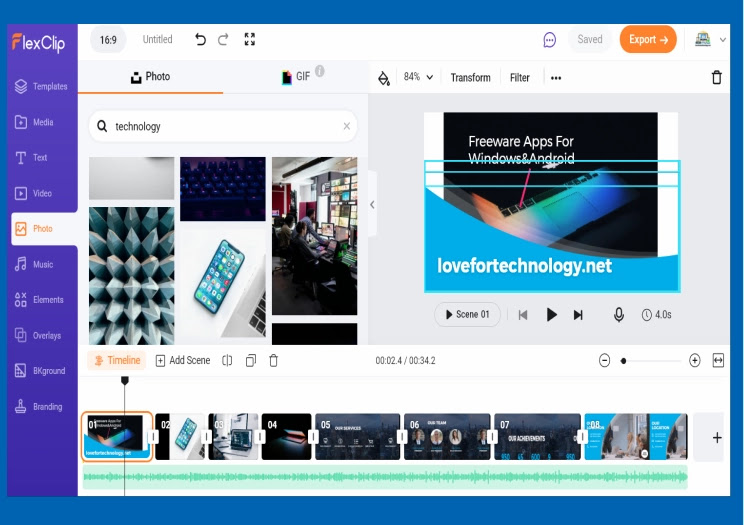
Task: Rename the Untitled project title
Action: point(158,39)
